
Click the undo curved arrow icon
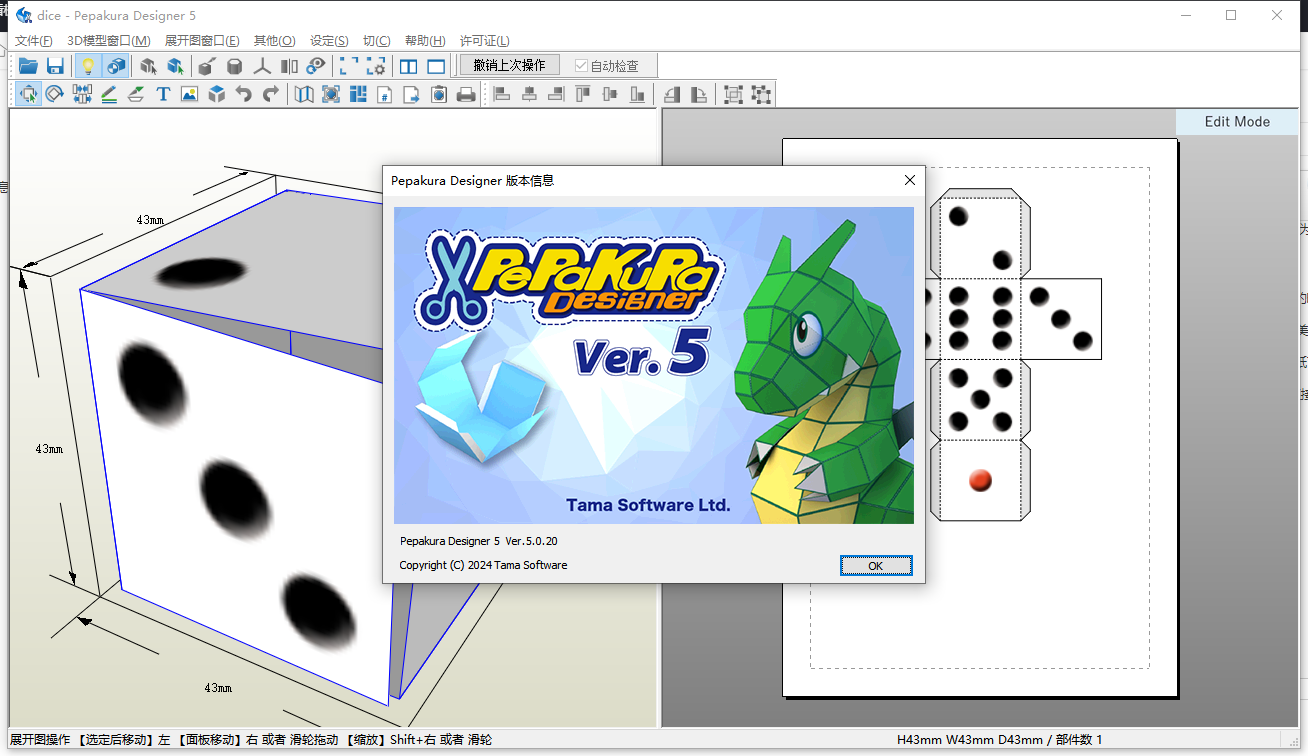(x=244, y=94)
